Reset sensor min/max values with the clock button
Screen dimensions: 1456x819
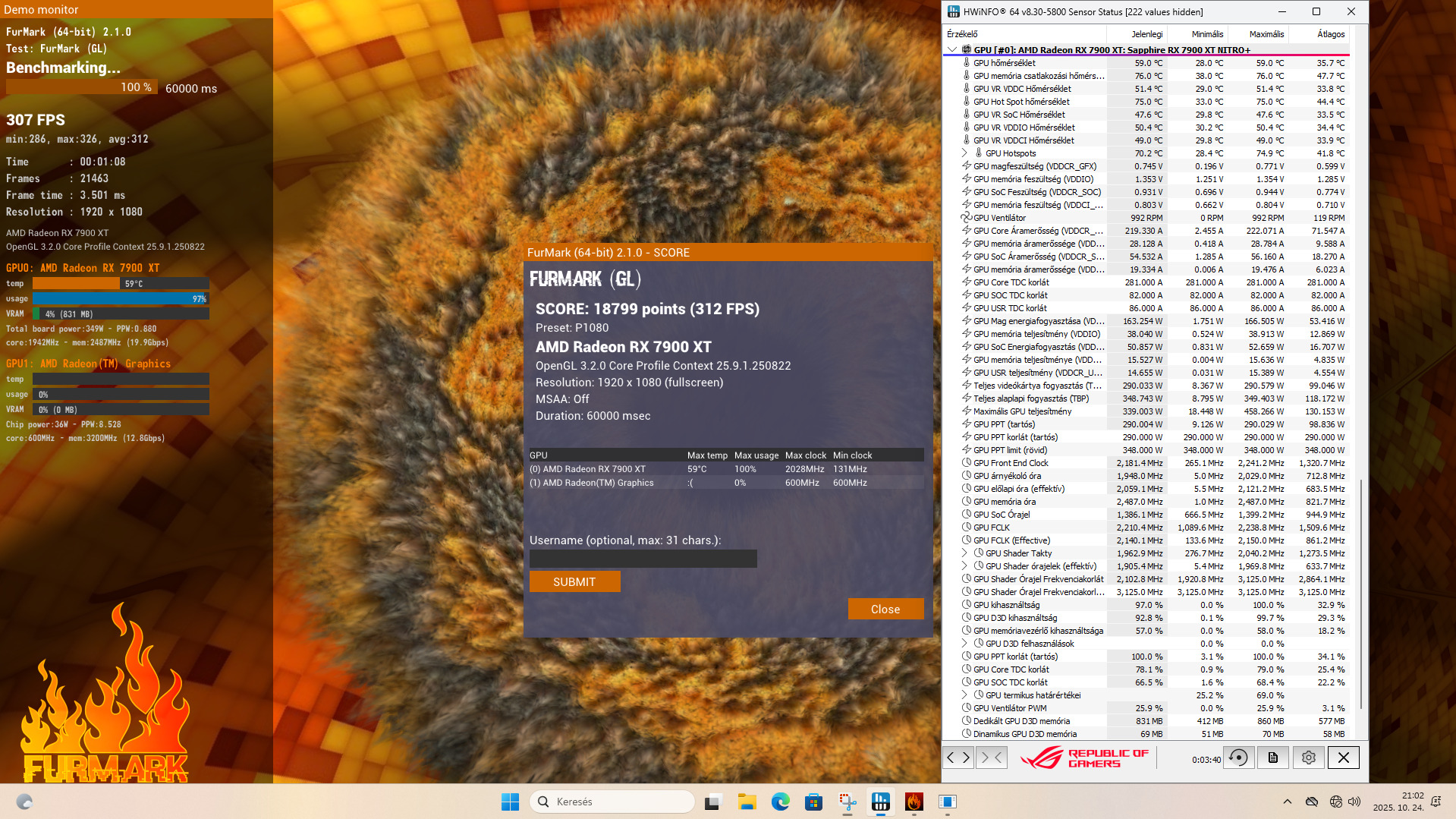click(x=1237, y=758)
